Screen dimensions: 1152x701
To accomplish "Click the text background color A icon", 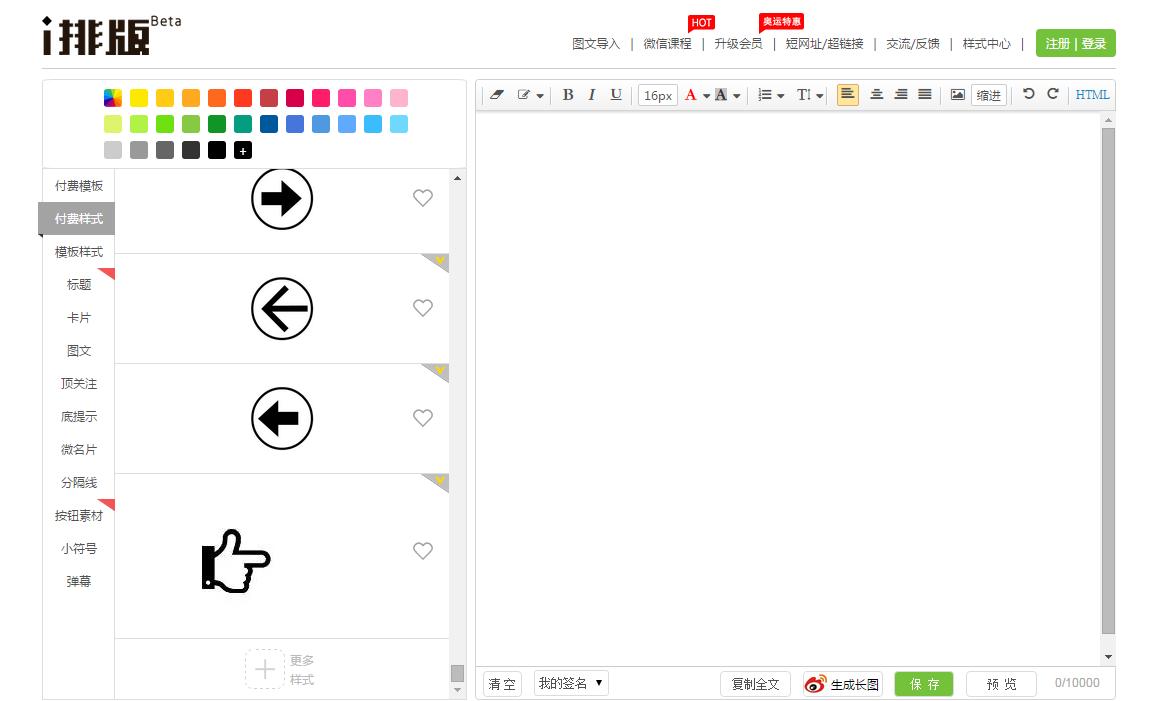I will [x=721, y=95].
